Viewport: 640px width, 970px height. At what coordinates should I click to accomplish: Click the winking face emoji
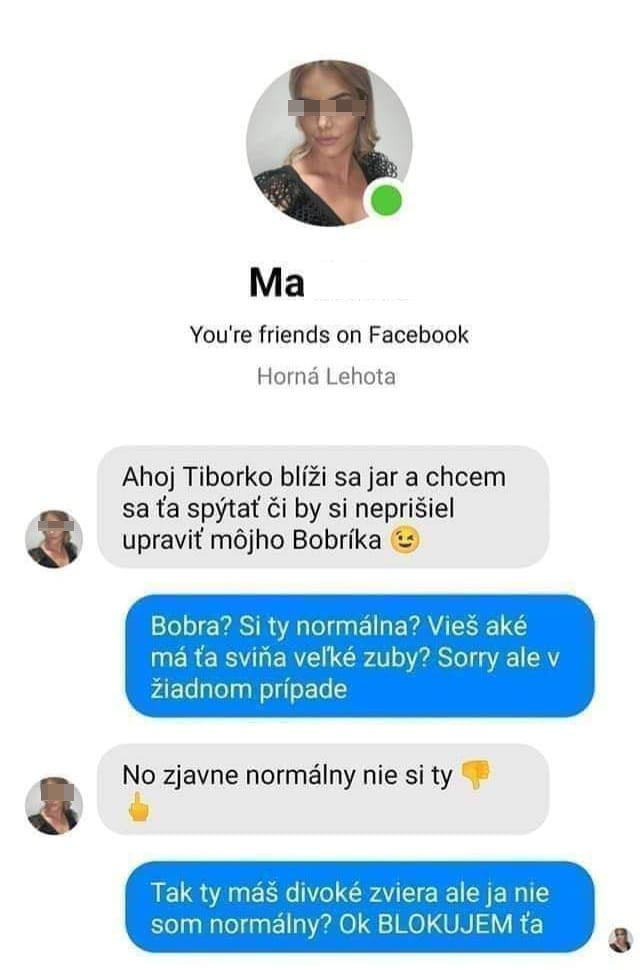tap(405, 540)
